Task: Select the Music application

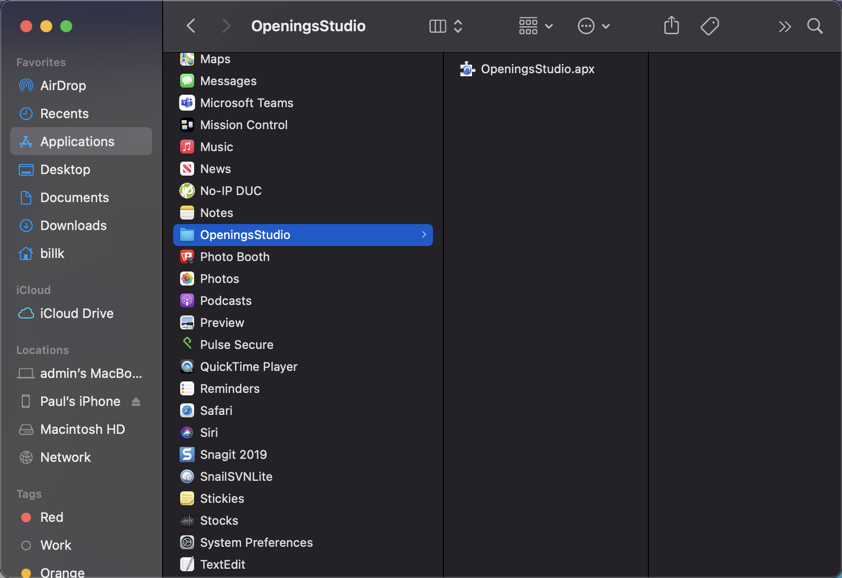Action: coord(303,147)
